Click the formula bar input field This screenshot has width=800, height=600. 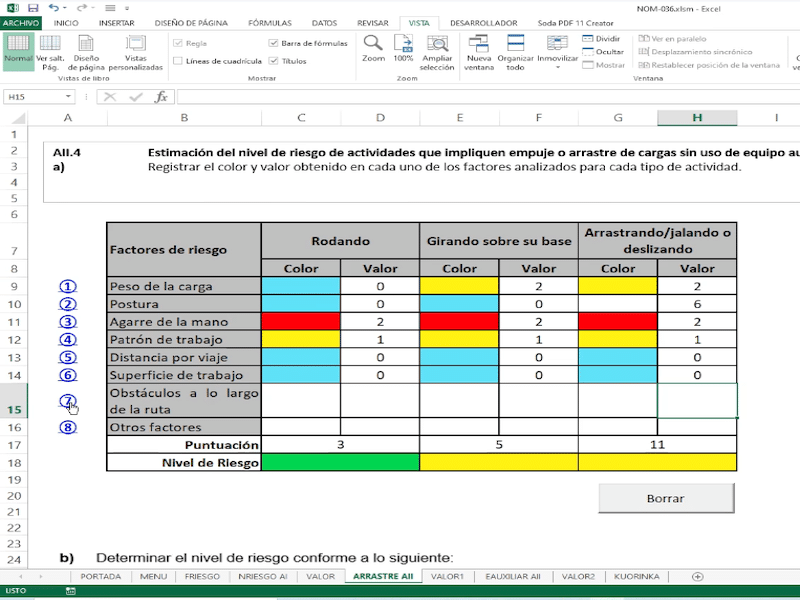tap(487, 97)
